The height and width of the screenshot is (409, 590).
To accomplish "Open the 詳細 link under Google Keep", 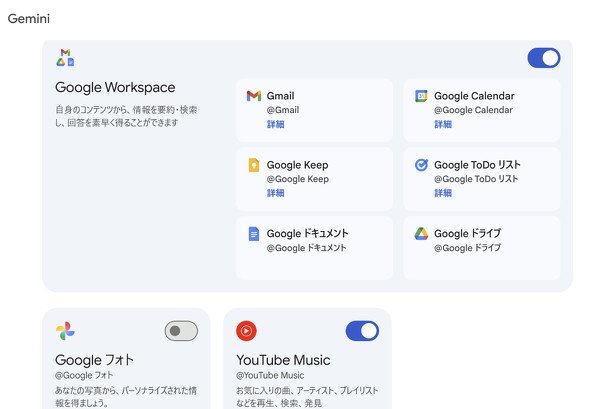I will (x=275, y=193).
